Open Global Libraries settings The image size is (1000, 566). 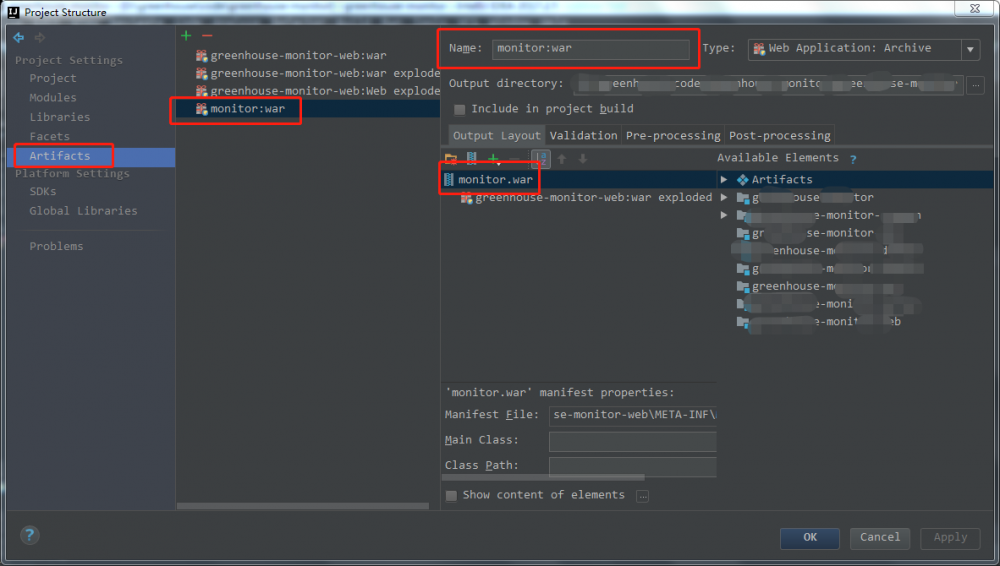83,211
